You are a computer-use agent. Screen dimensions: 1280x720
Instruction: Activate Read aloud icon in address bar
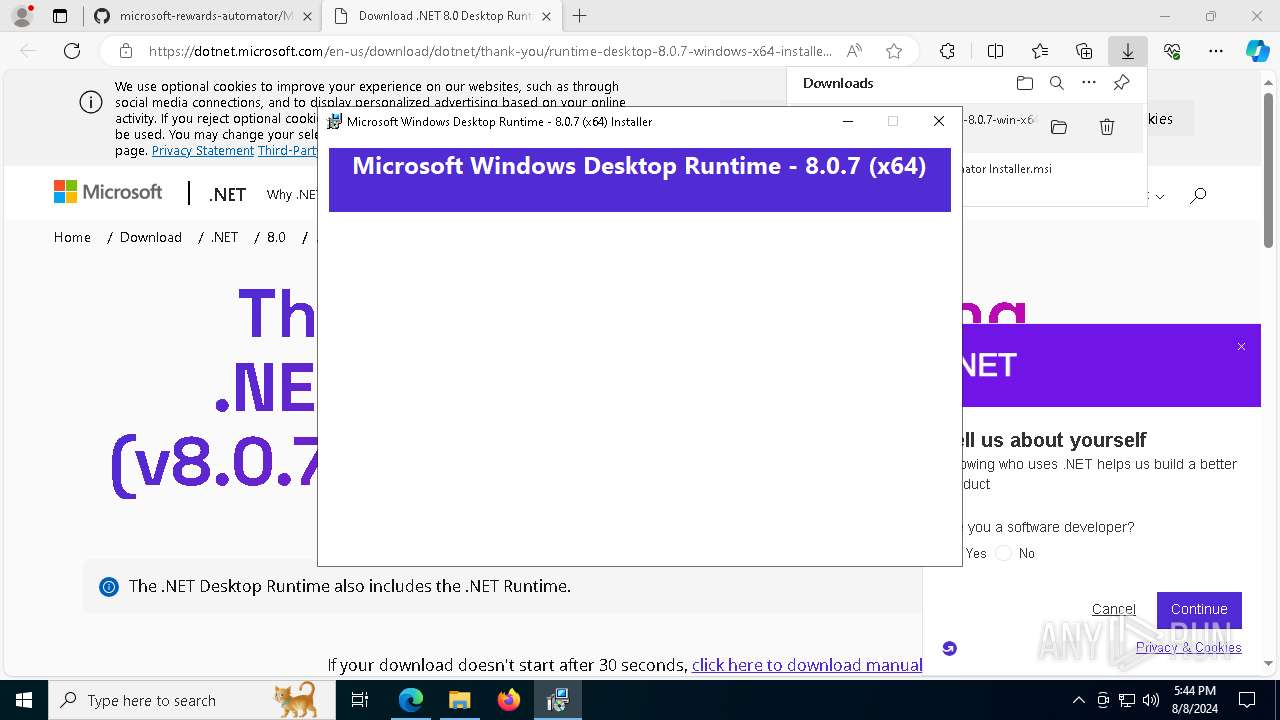(x=854, y=51)
